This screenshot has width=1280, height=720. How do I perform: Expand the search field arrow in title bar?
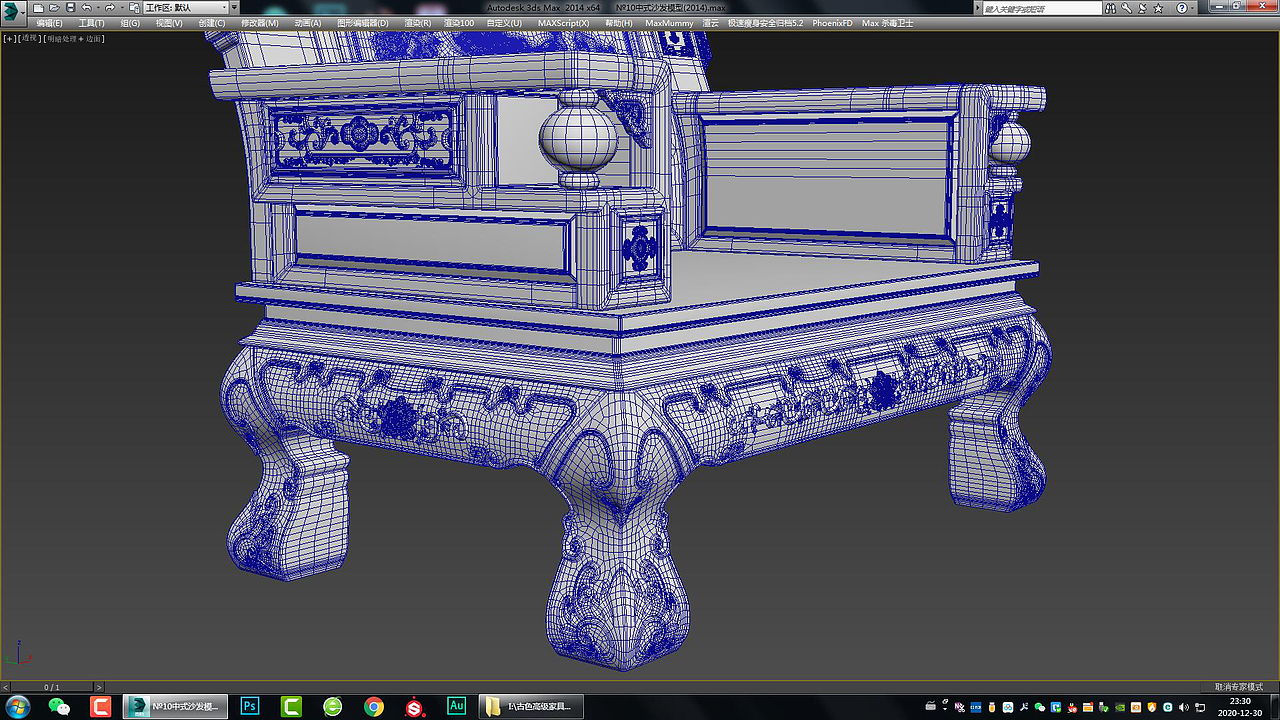978,8
